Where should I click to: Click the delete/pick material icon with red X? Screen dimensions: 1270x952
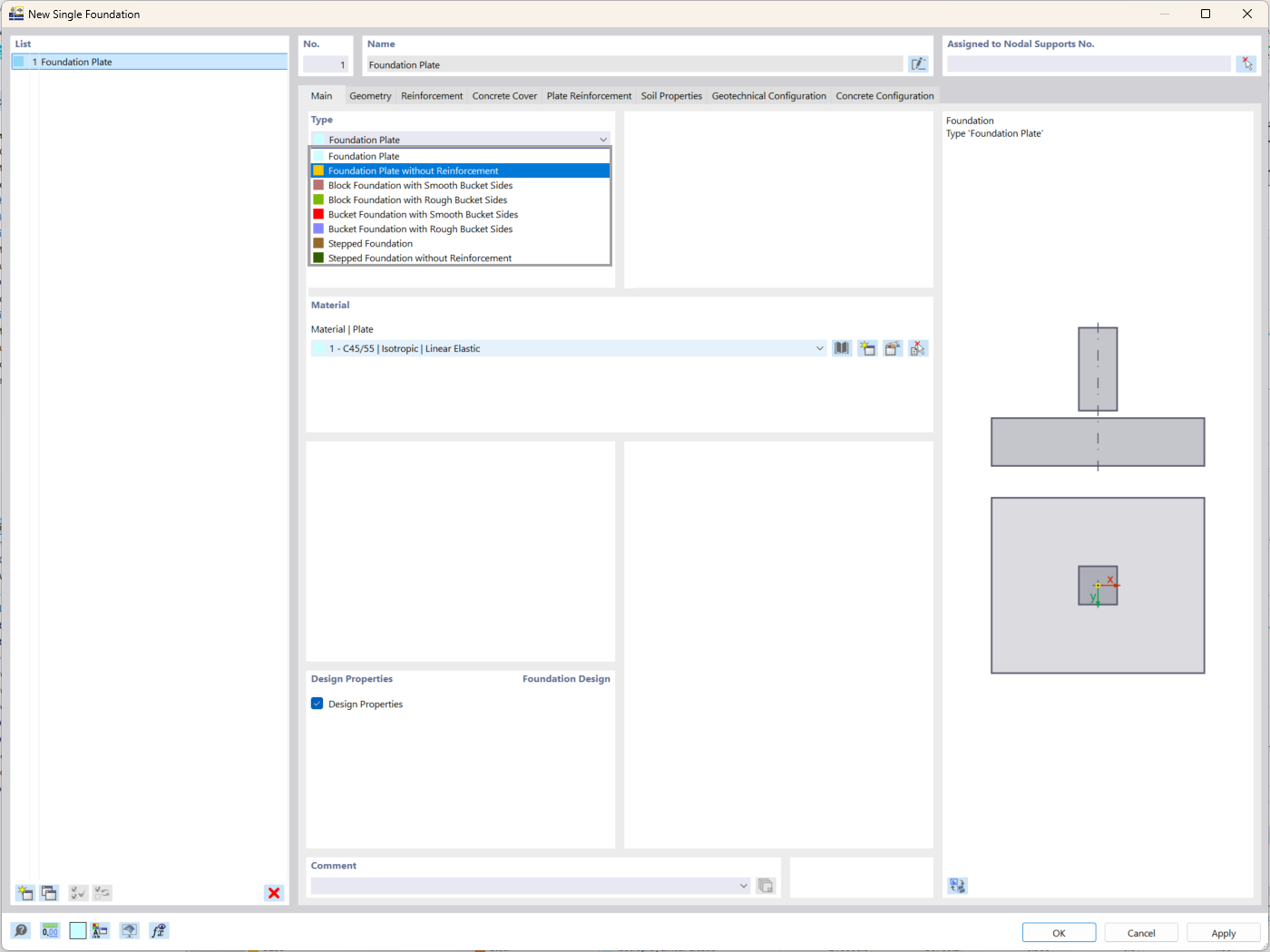point(918,348)
